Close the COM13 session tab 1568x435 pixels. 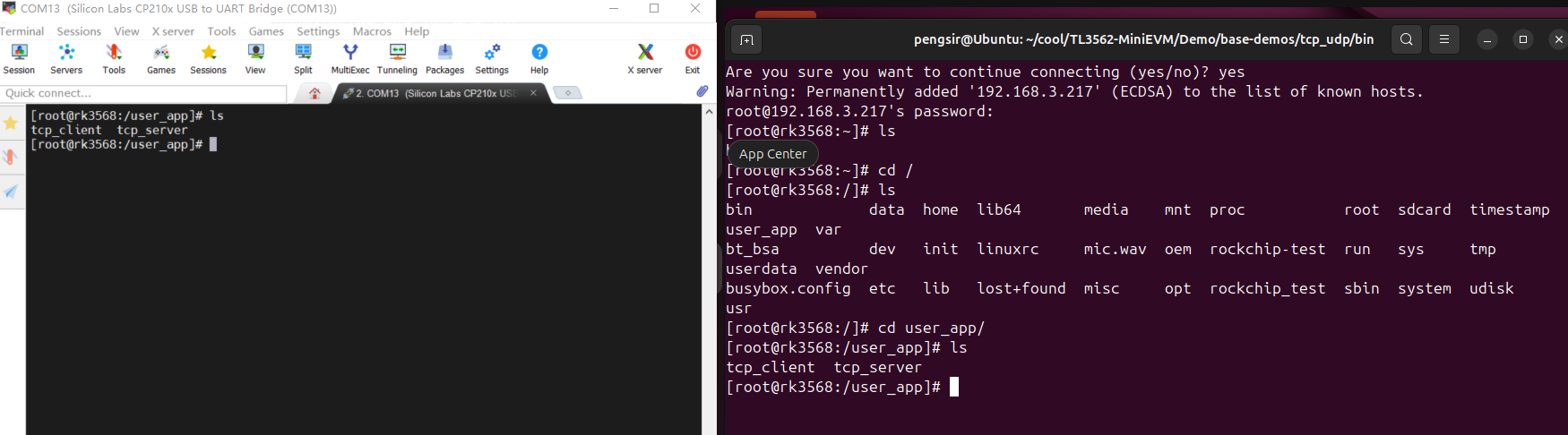533,92
